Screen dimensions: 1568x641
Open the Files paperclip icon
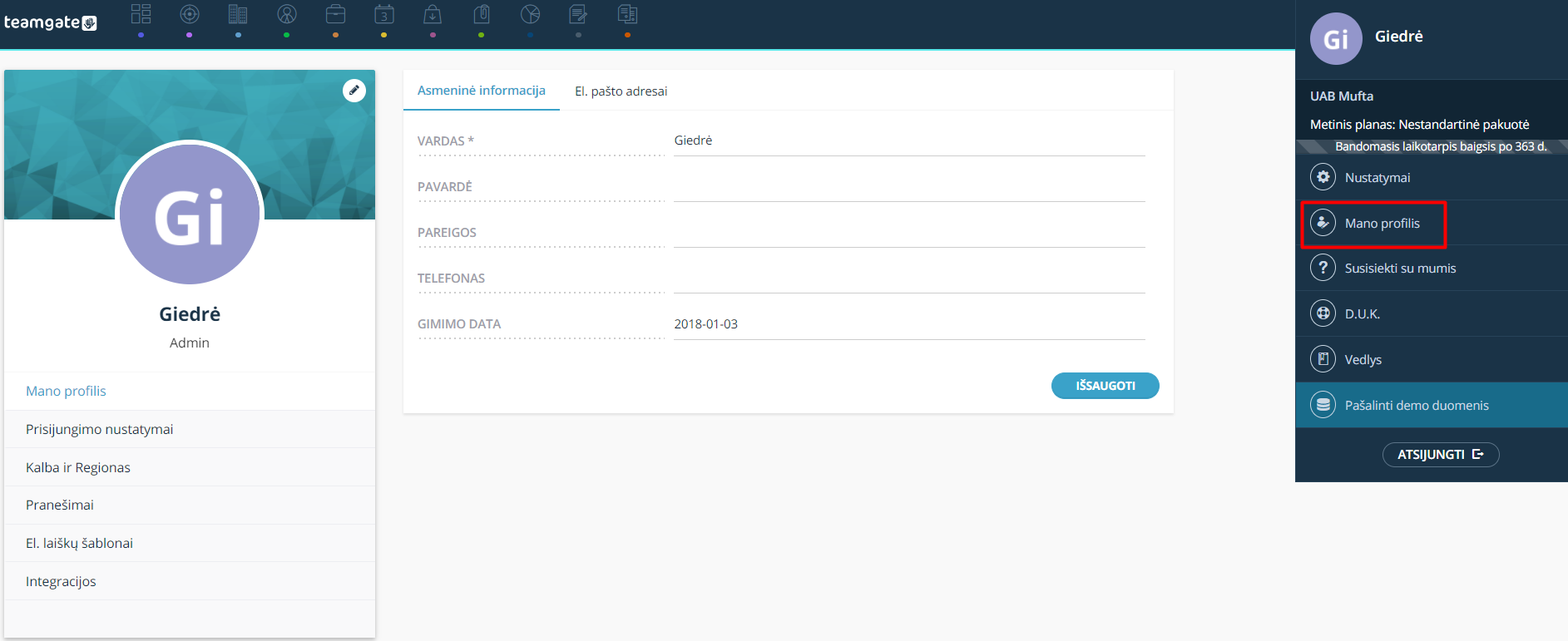[482, 14]
